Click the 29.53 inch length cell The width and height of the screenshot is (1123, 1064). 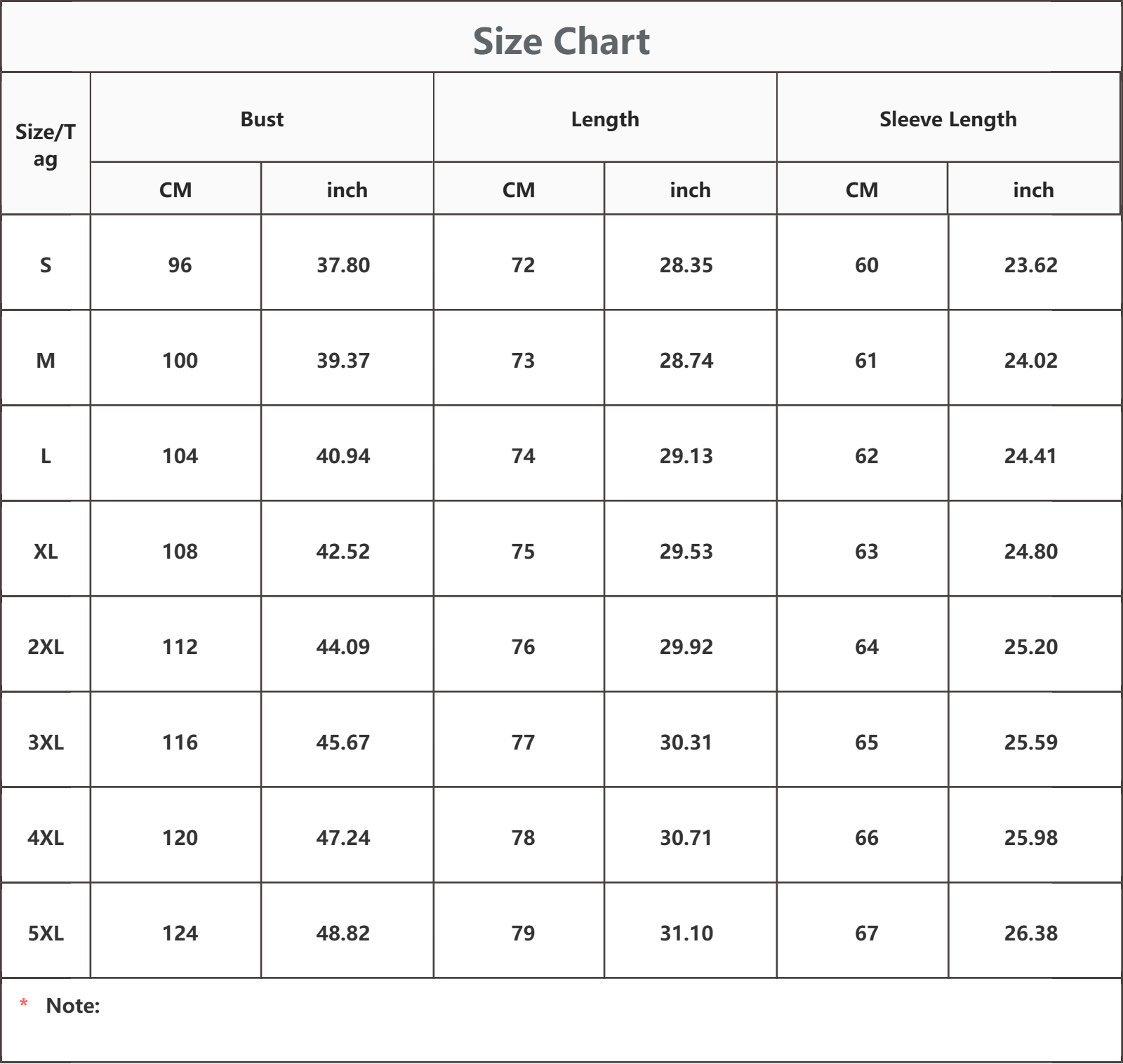686,551
